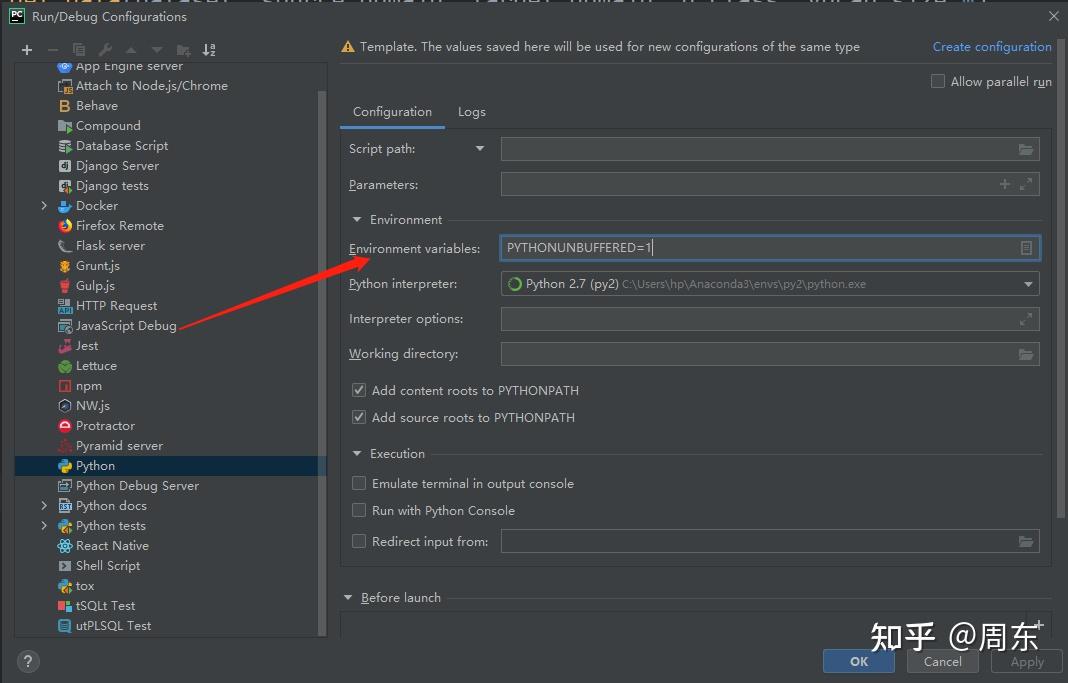Select Firefox Remote configuration template
Image resolution: width=1068 pixels, height=683 pixels.
pyautogui.click(x=119, y=226)
